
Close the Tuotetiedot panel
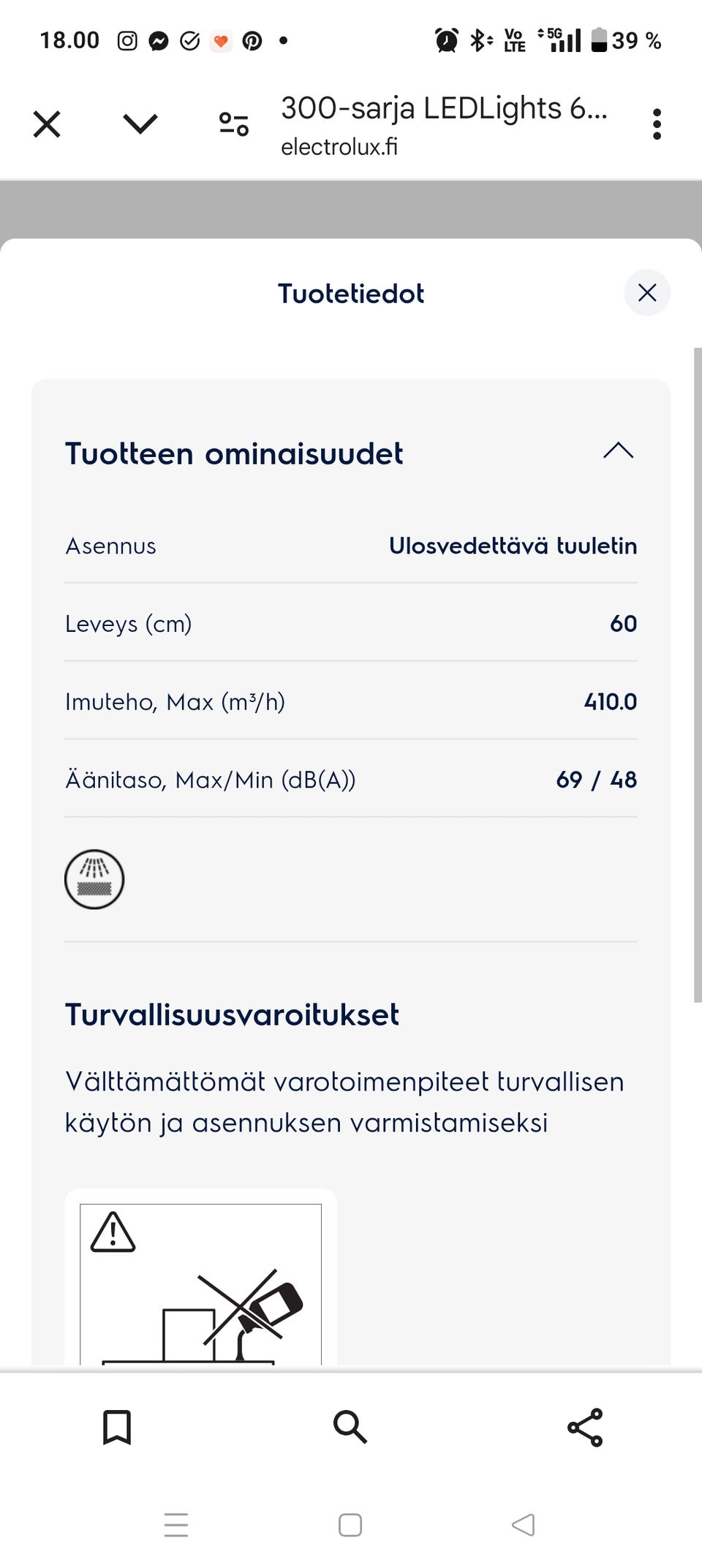pos(646,293)
